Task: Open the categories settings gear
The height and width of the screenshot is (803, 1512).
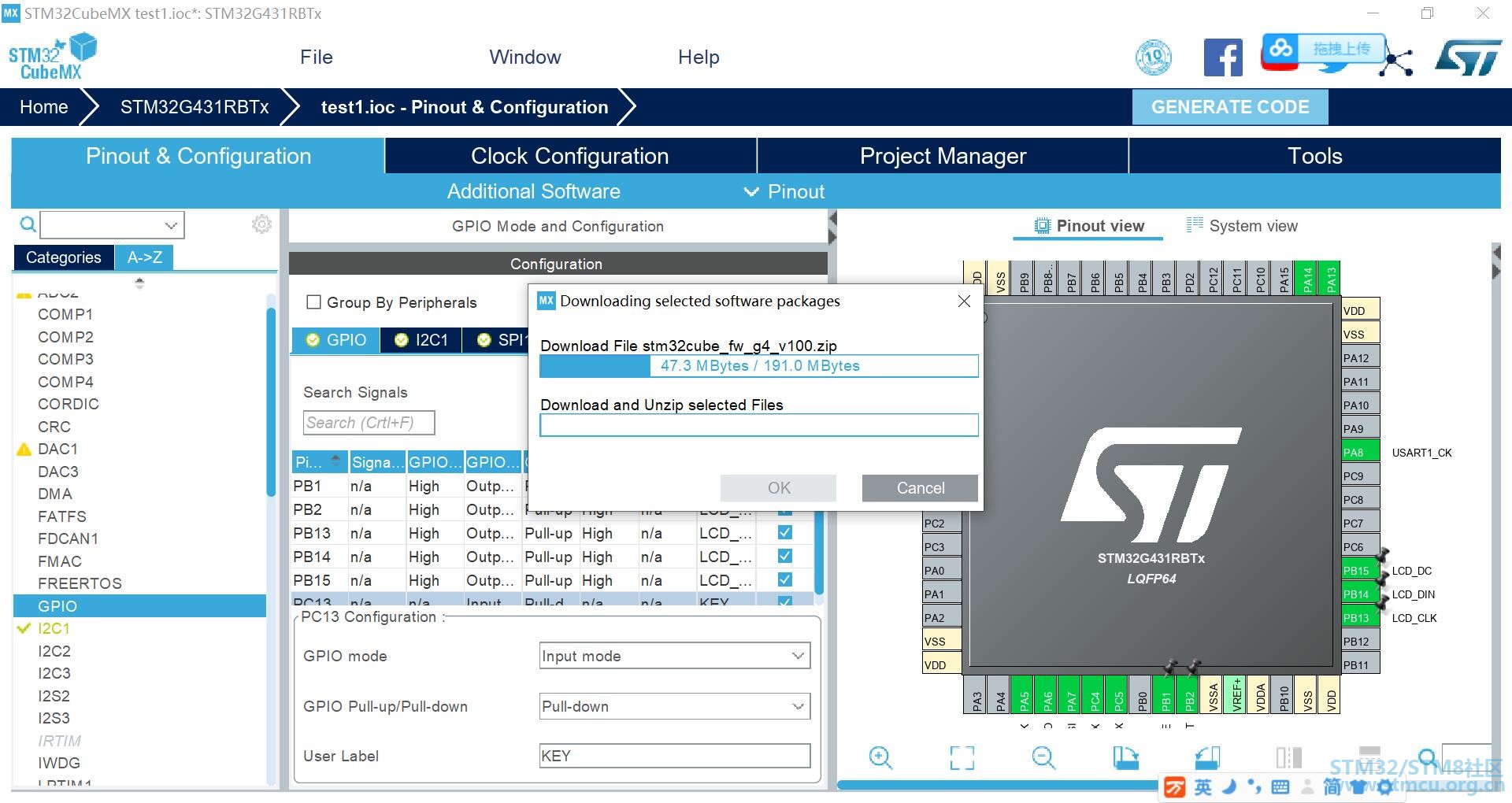Action: [261, 224]
